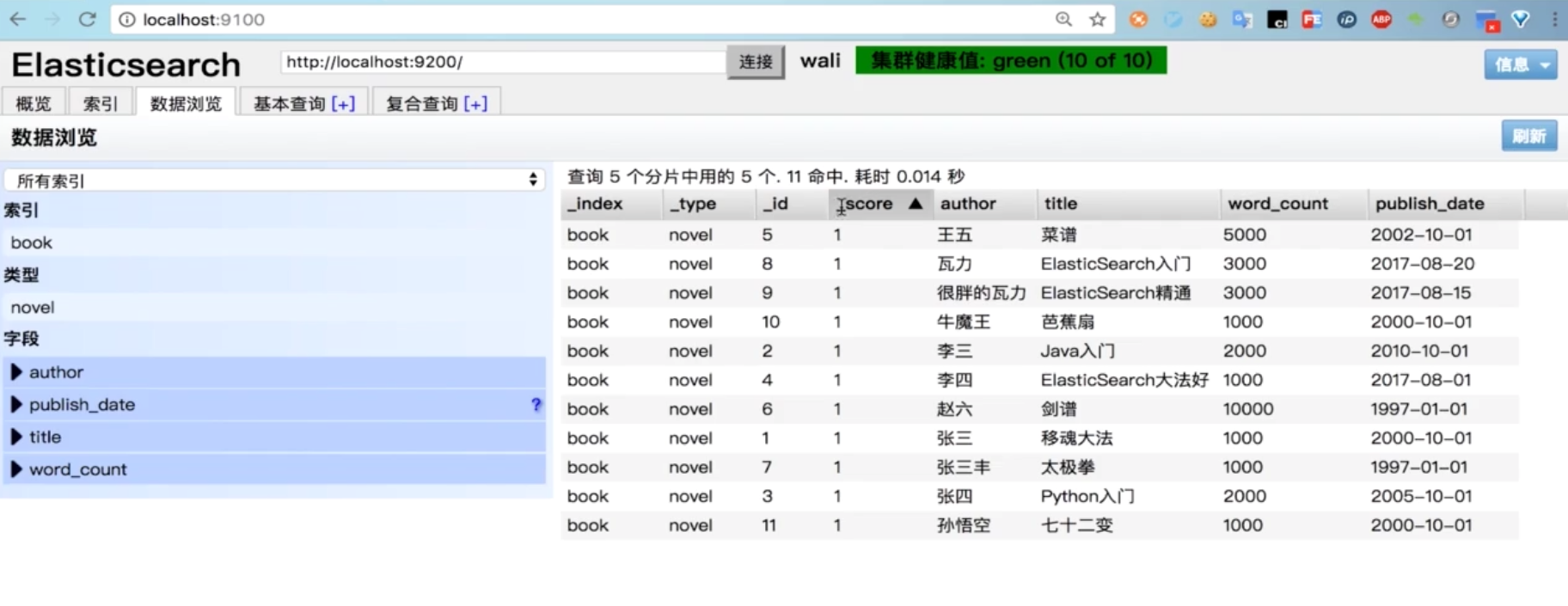Click the title cell Python入门

pos(1087,496)
